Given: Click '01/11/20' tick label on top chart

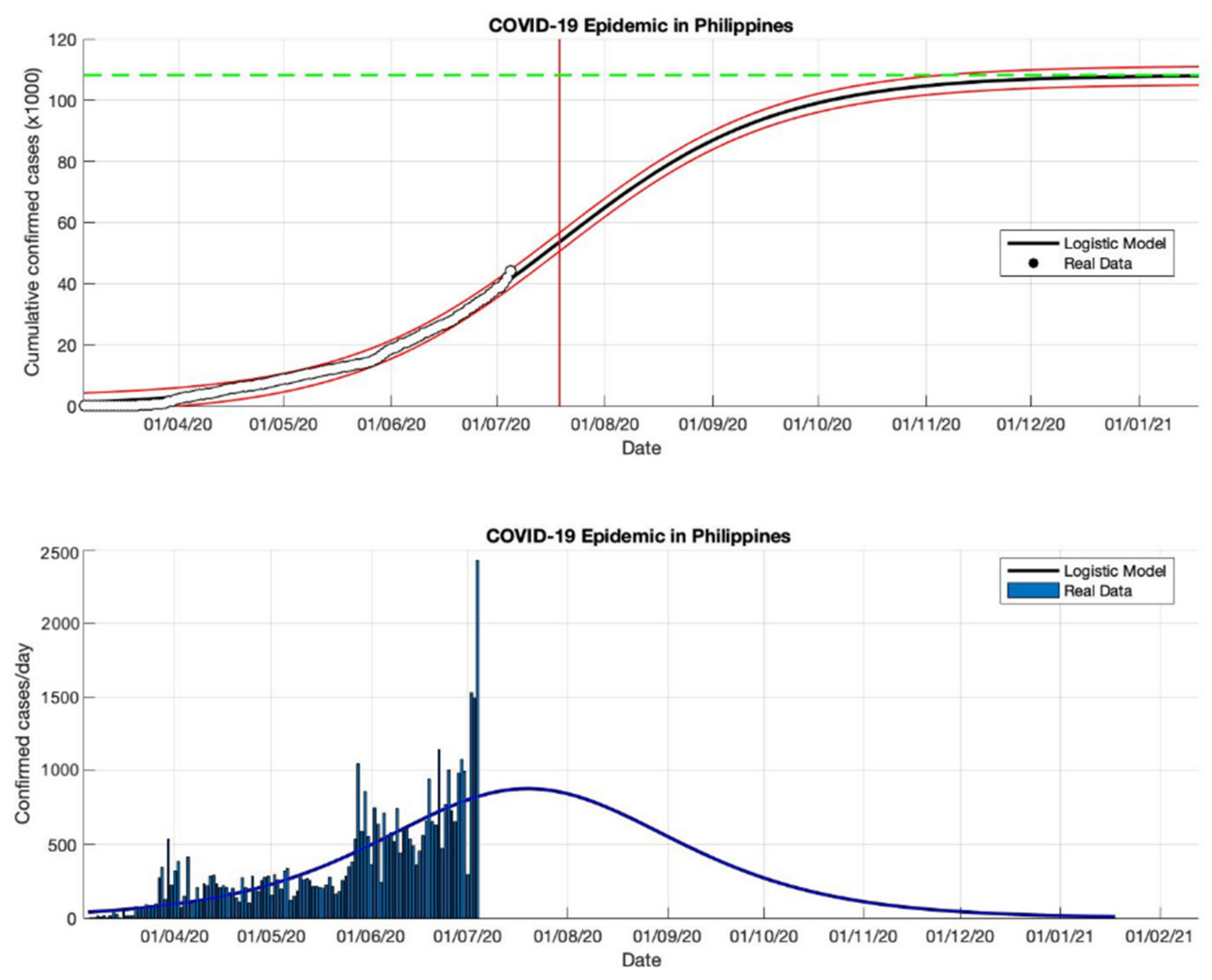Looking at the screenshot, I should 926,424.
